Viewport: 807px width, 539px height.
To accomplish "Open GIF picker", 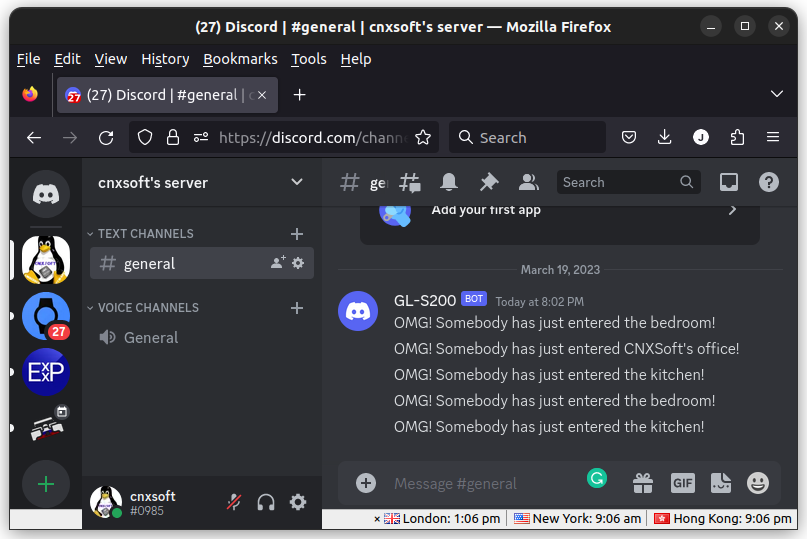I will point(682,483).
